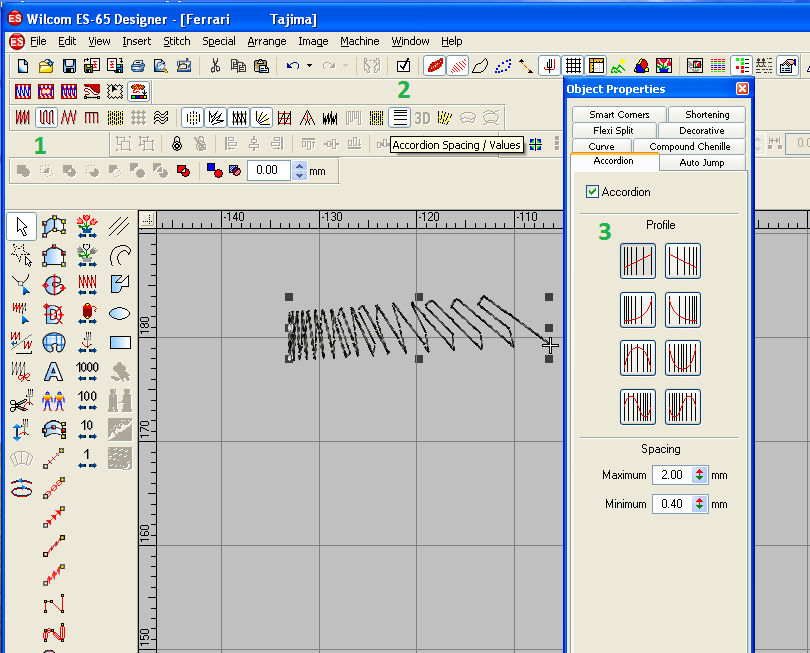Adjust Maximum spacing stepper arrows
This screenshot has width=810, height=653.
click(x=699, y=475)
